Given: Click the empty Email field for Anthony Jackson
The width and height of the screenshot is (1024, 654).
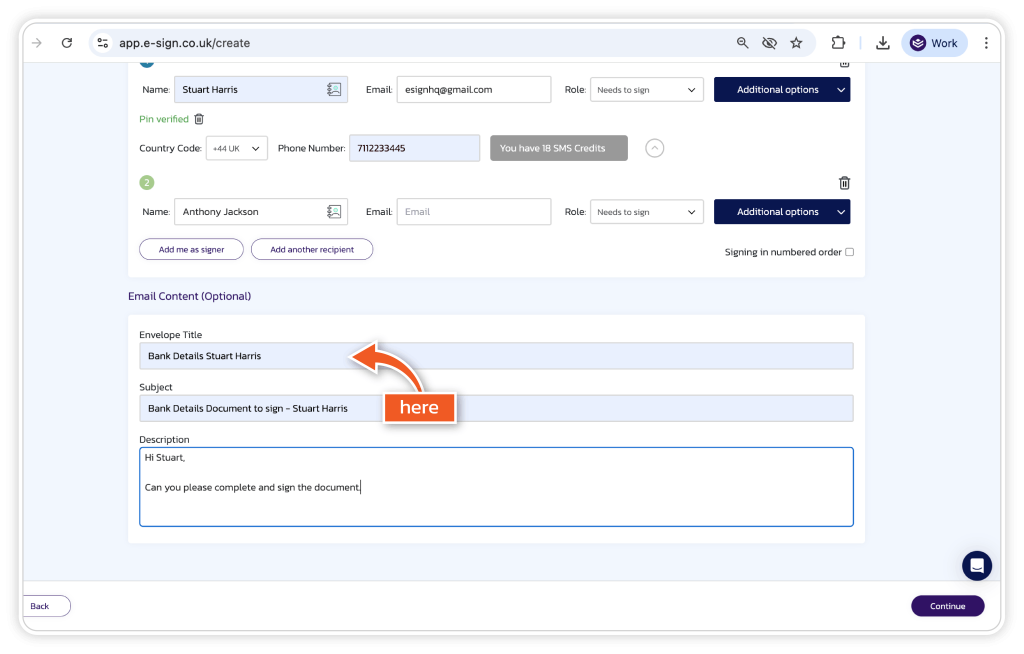Looking at the screenshot, I should 473,212.
